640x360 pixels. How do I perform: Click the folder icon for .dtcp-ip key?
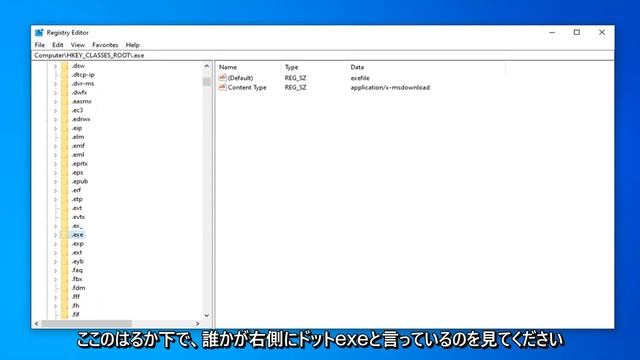pyautogui.click(x=64, y=75)
